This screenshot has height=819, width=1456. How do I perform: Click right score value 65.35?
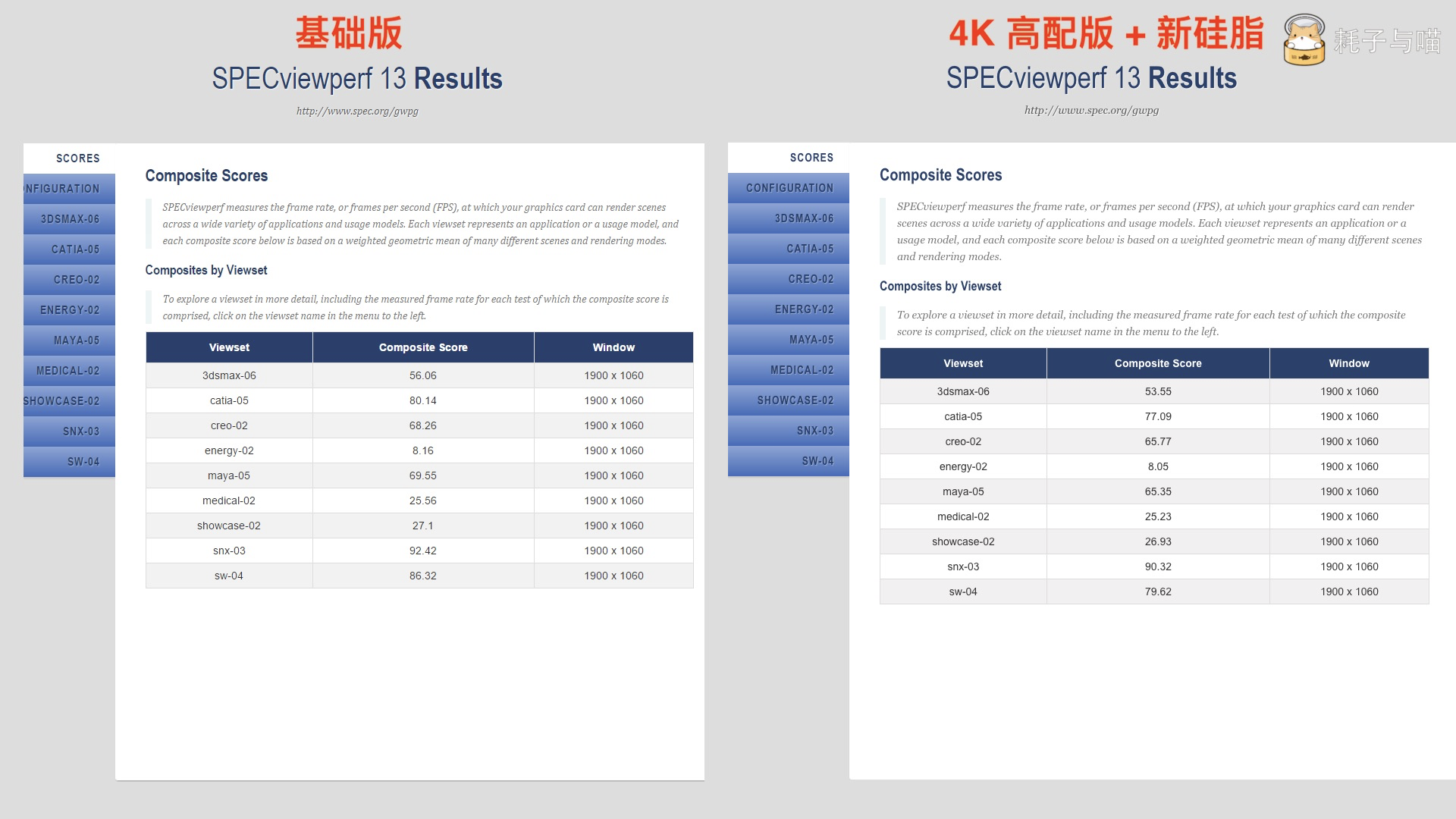(x=1158, y=491)
